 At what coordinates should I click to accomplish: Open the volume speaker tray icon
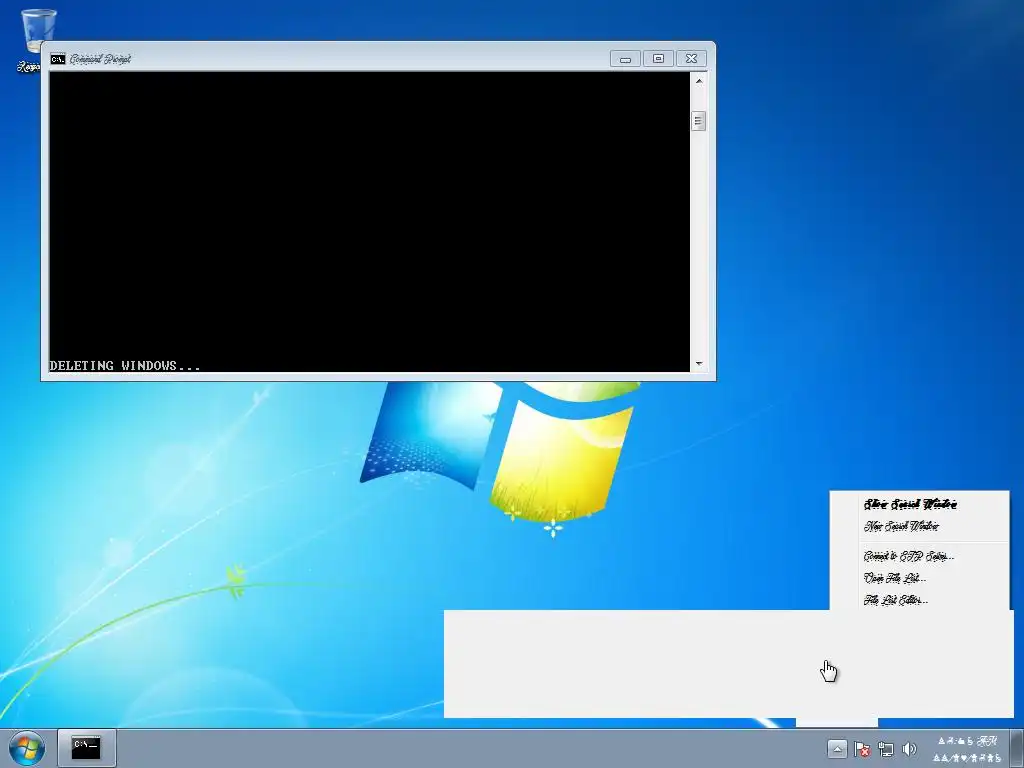(x=909, y=748)
